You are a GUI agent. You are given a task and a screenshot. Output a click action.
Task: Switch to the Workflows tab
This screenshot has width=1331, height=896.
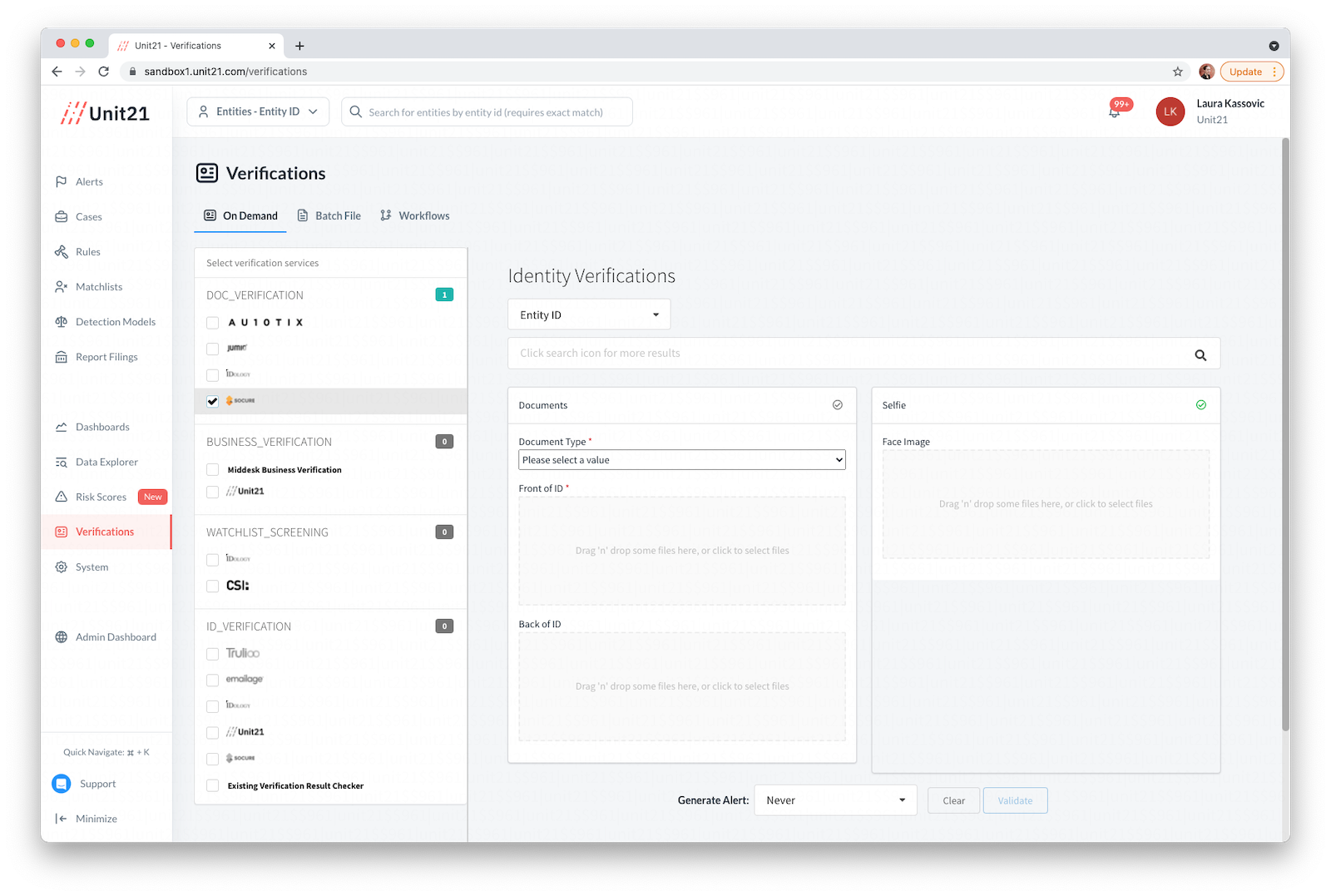point(415,215)
